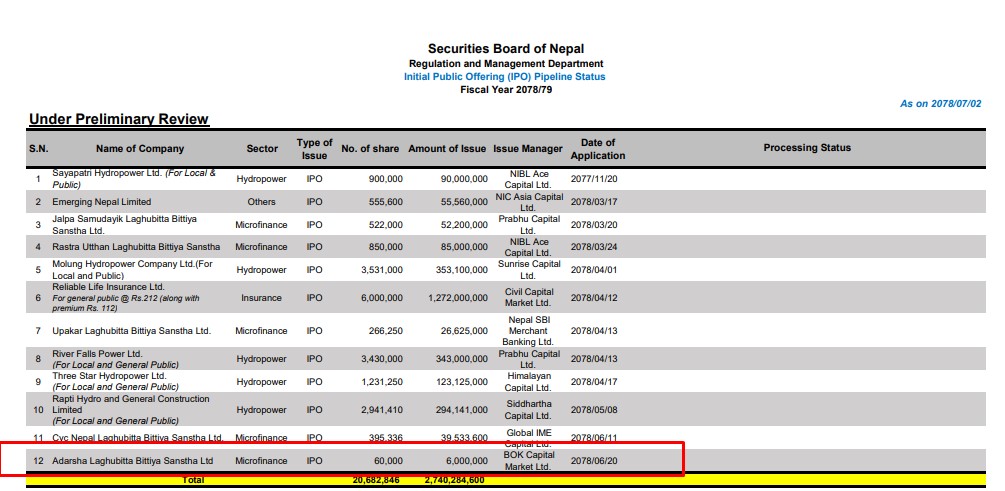This screenshot has height=491, width=1005.
Task: Select the 'Under Preliminary Review' section heading
Action: [118, 120]
